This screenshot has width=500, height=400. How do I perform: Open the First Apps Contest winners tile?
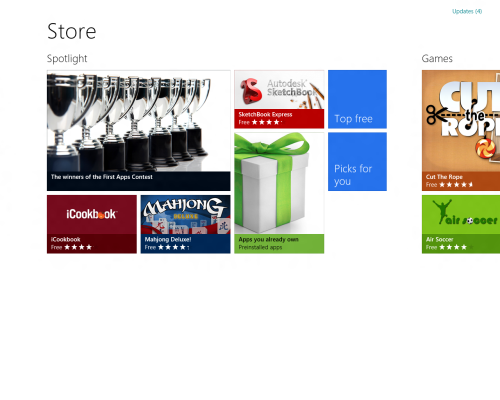[139, 130]
